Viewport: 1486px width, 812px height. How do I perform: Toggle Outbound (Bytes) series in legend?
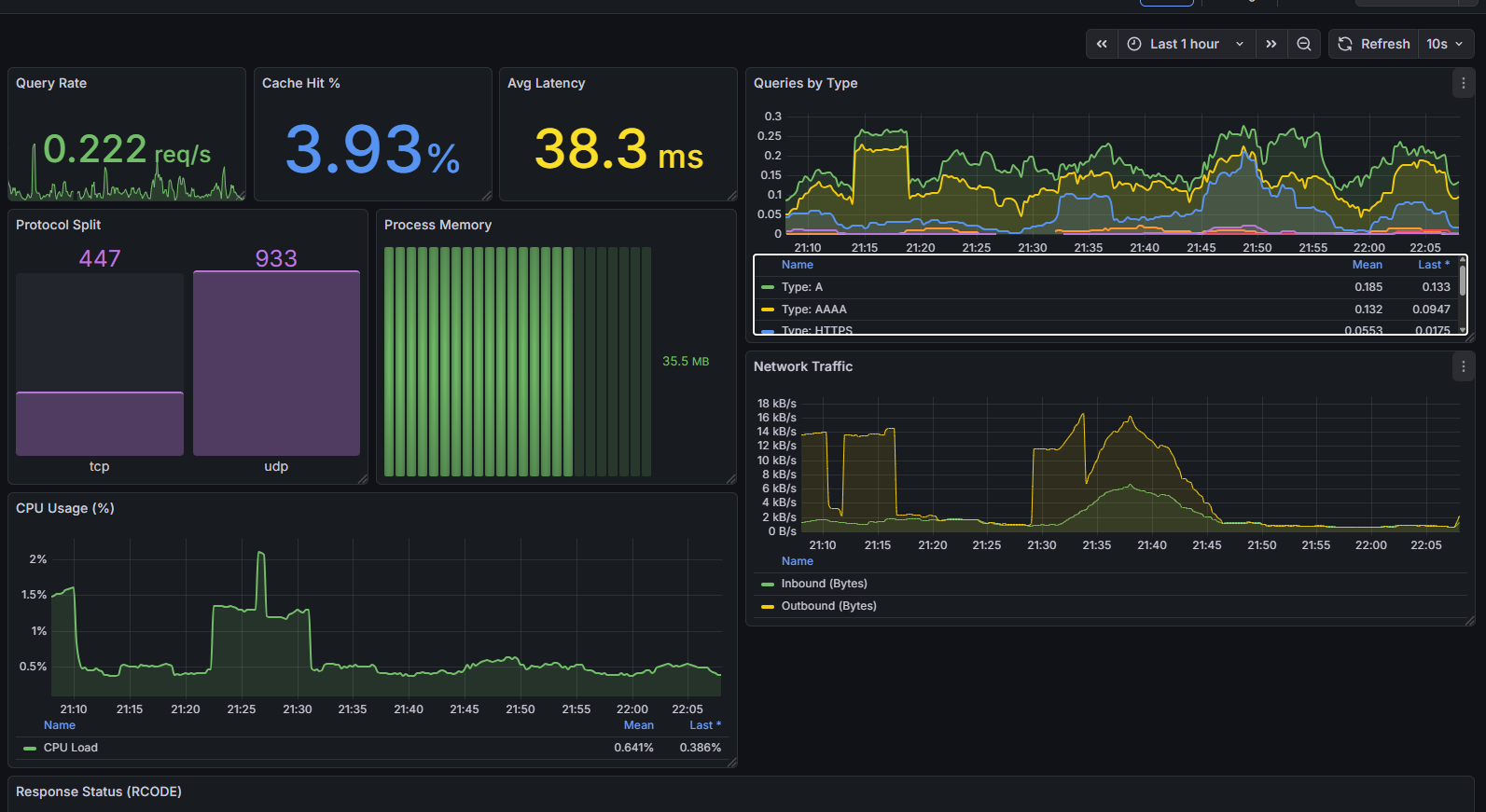point(828,606)
